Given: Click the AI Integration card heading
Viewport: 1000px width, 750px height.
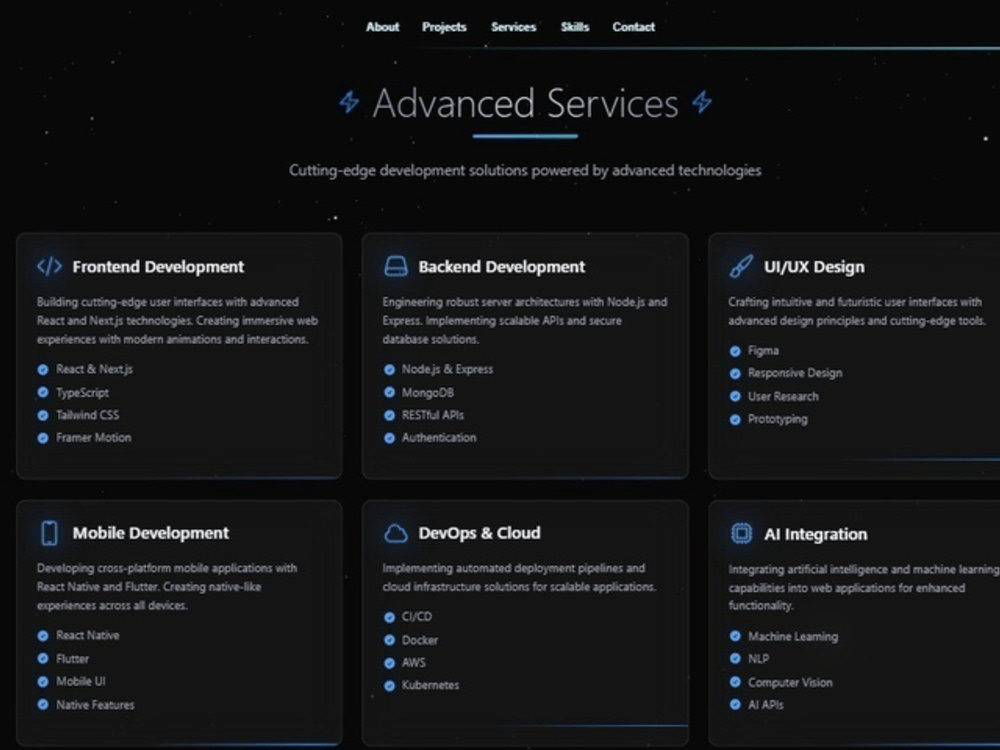Looking at the screenshot, I should [816, 534].
